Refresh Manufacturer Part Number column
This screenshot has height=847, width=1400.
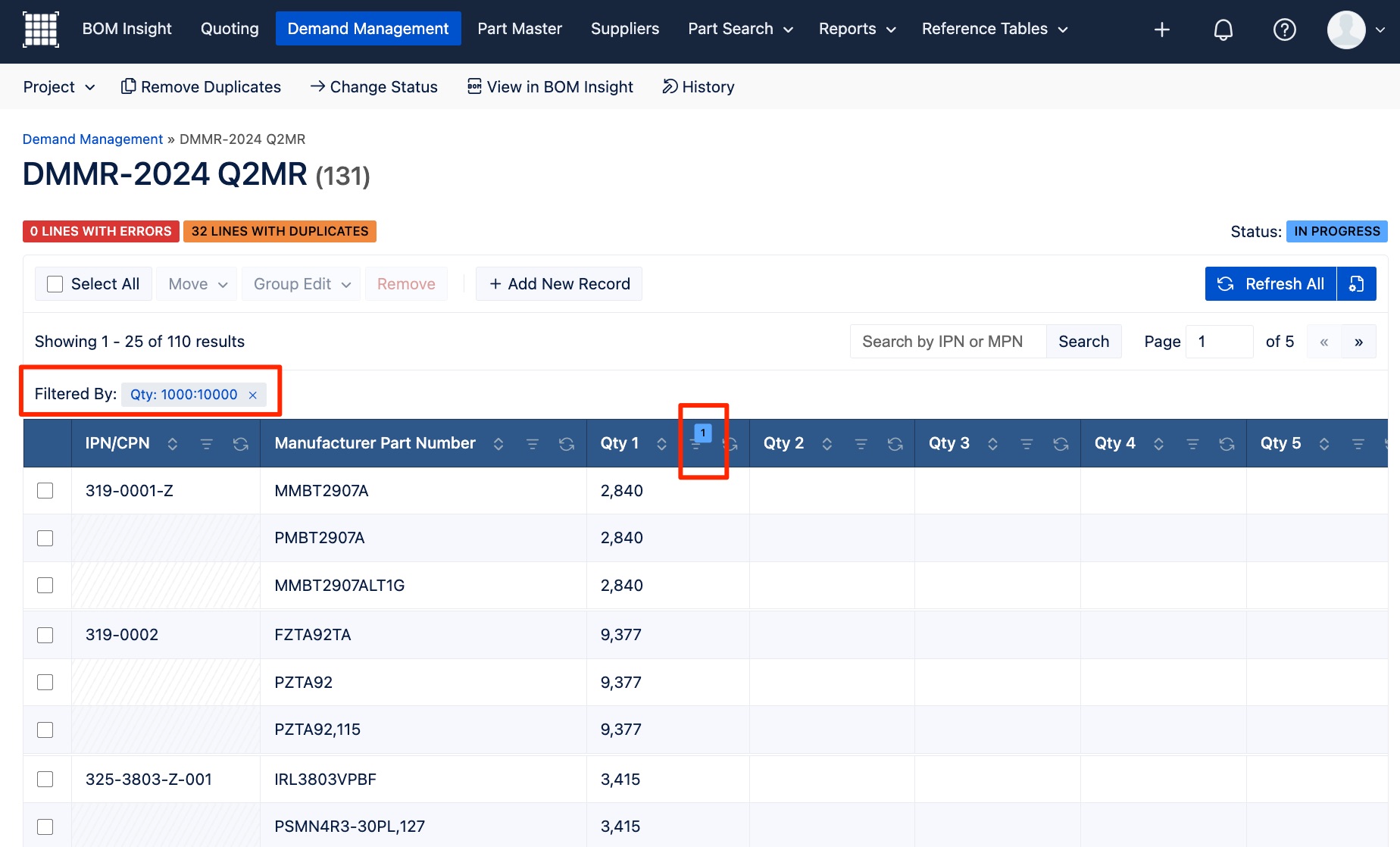[567, 444]
